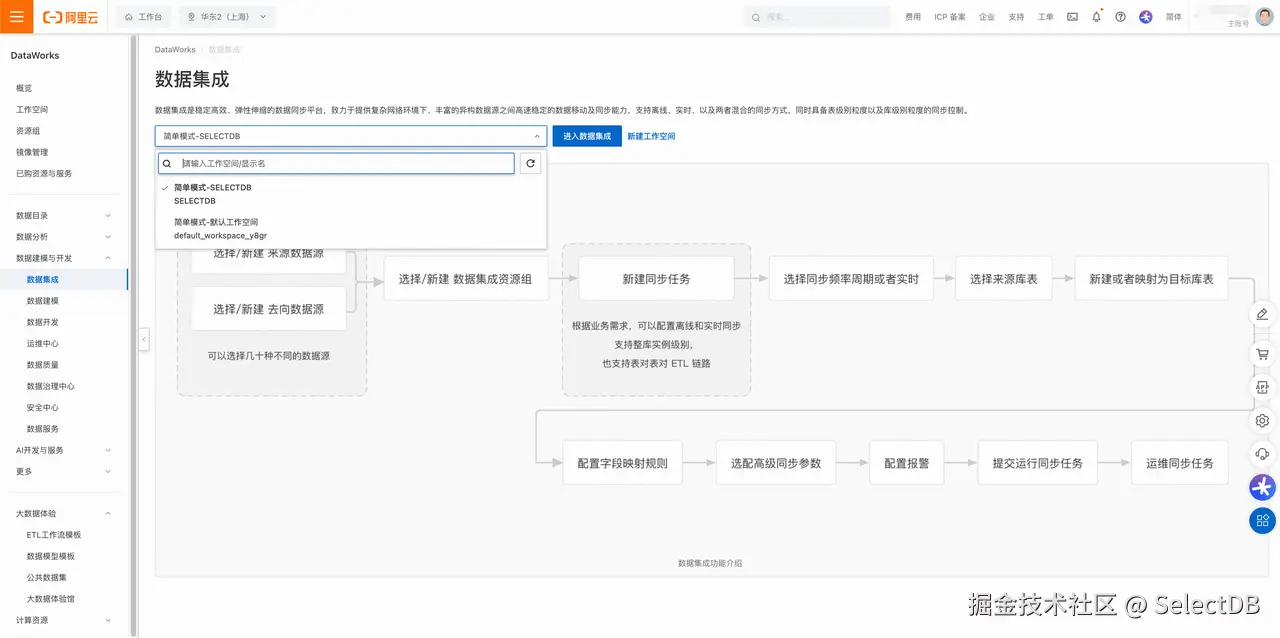Refresh the workspace list
The width and height of the screenshot is (1280, 638).
click(530, 163)
